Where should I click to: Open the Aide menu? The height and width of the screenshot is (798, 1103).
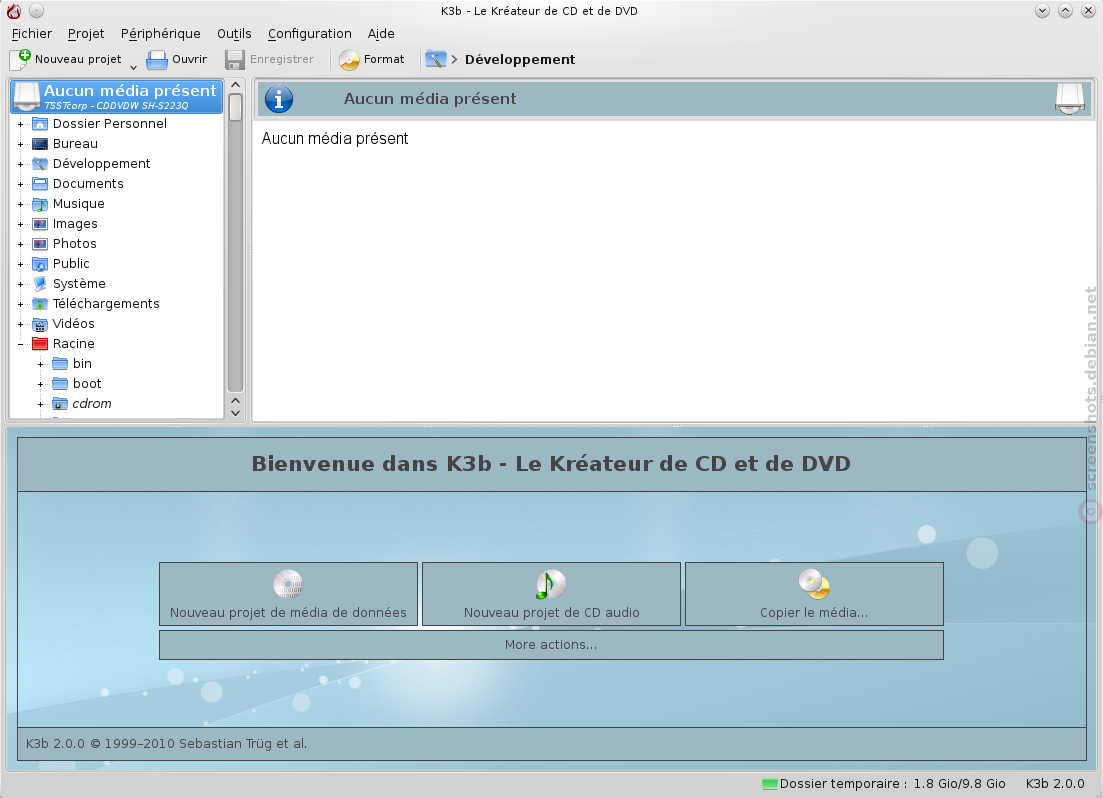(x=381, y=34)
